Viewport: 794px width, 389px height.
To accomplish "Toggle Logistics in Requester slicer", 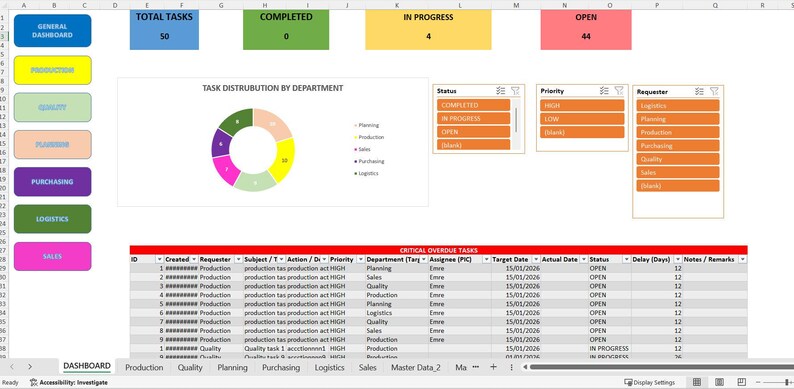I will coord(678,105).
